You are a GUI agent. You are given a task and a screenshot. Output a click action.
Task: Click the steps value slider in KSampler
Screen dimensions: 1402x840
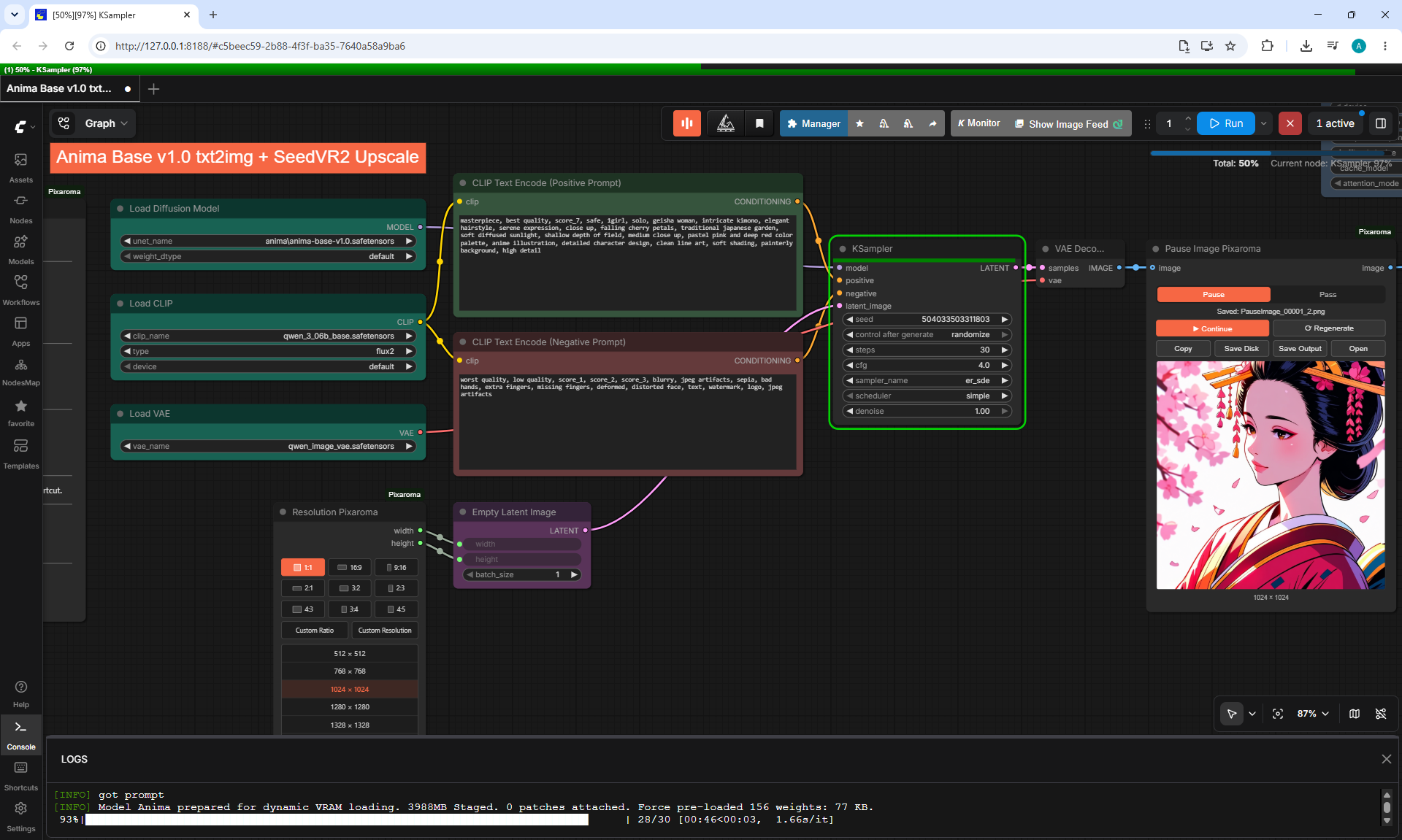[x=927, y=350]
